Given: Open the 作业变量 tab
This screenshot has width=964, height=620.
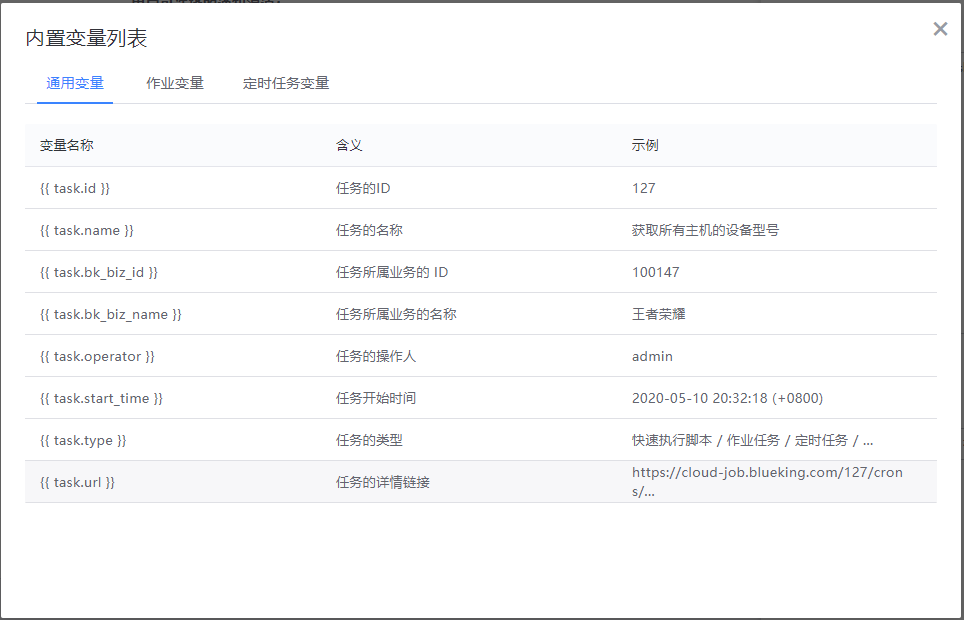Looking at the screenshot, I should 175,83.
